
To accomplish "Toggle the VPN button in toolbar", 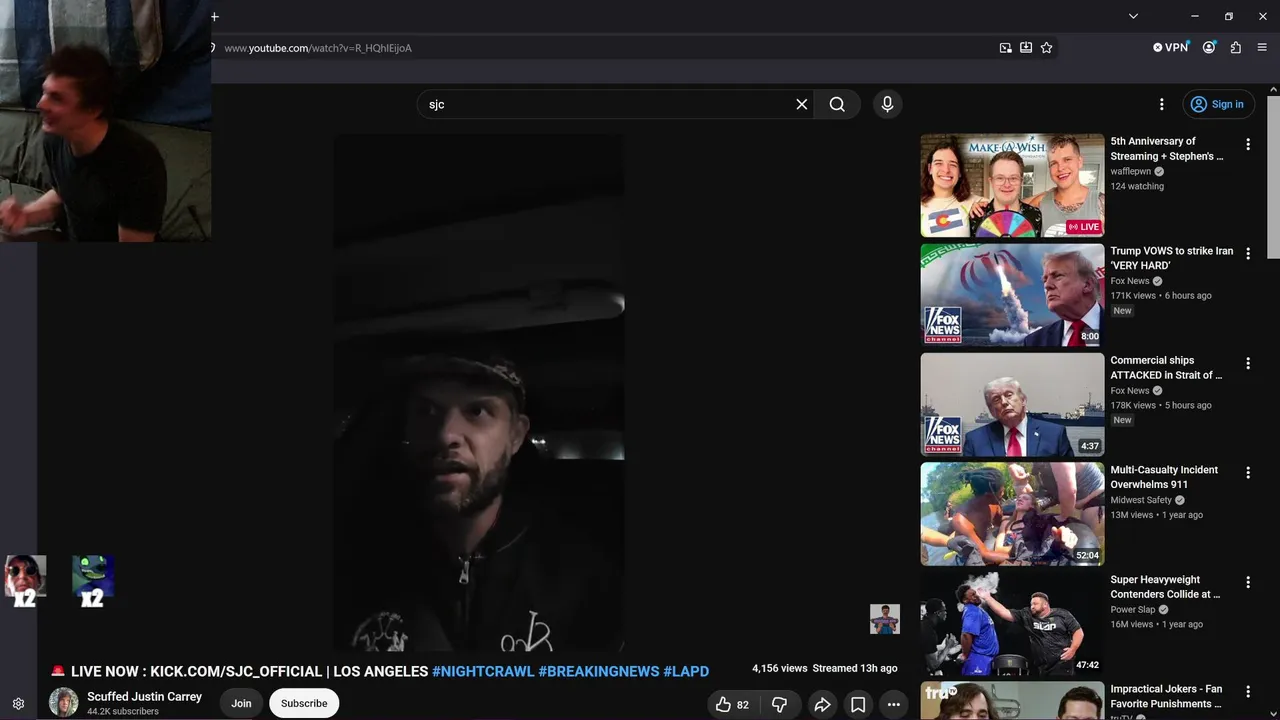I will [1170, 47].
